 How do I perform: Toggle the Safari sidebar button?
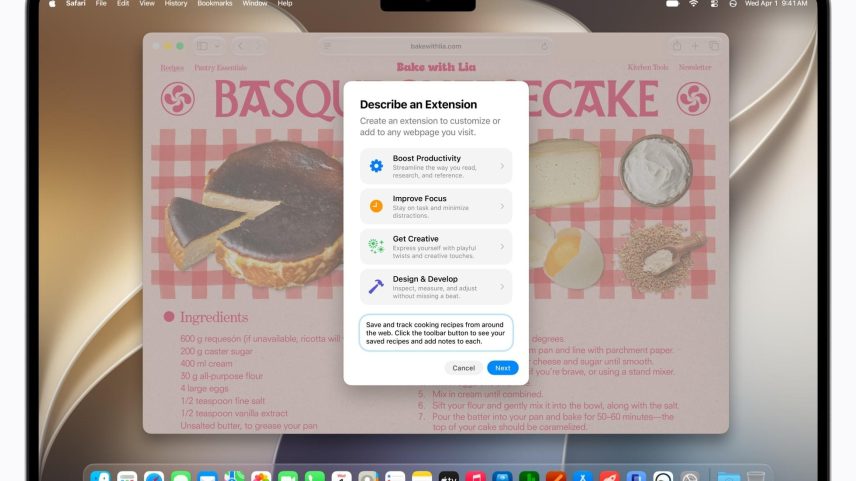pos(203,46)
